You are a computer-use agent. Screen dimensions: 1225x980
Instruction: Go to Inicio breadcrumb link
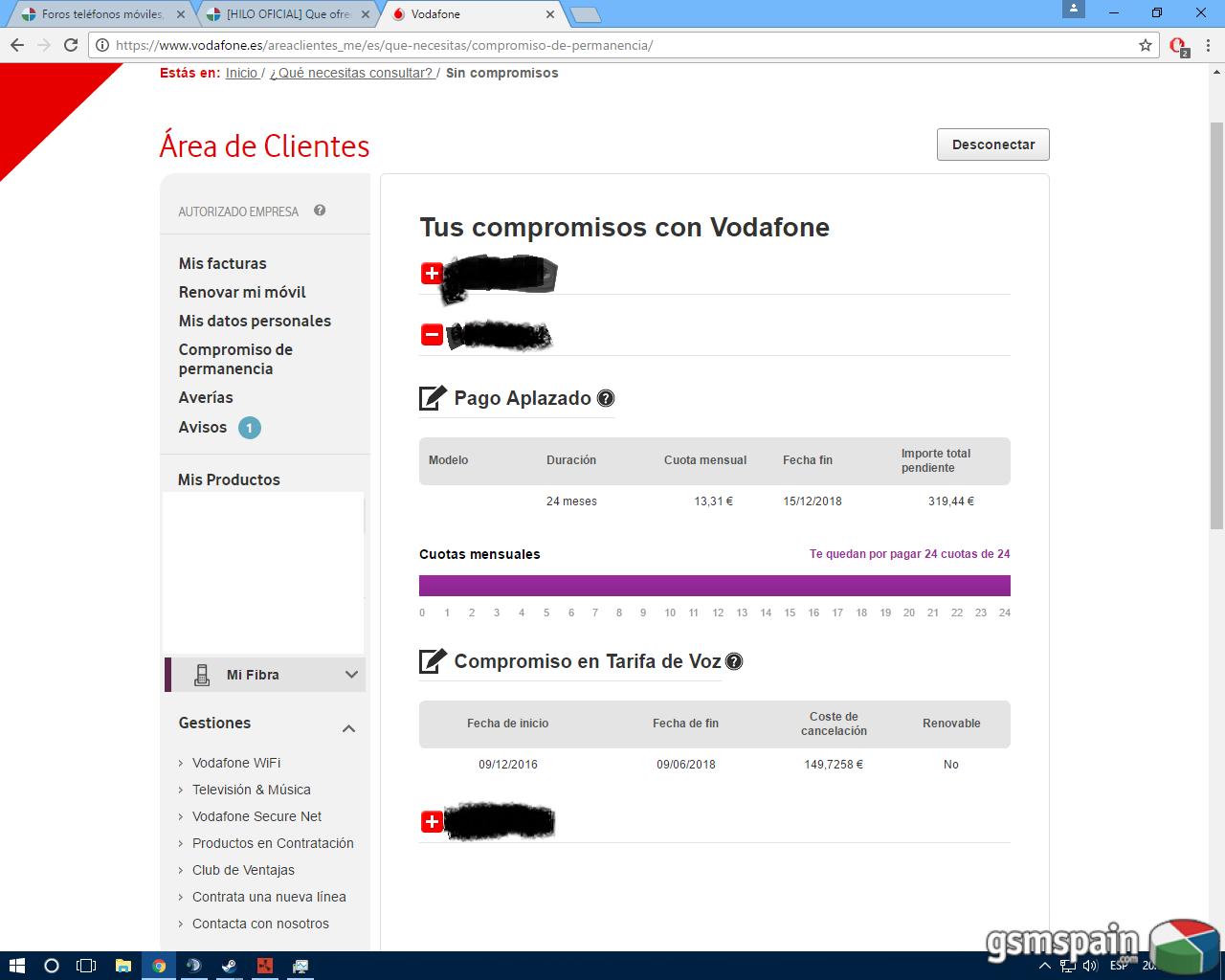(242, 73)
